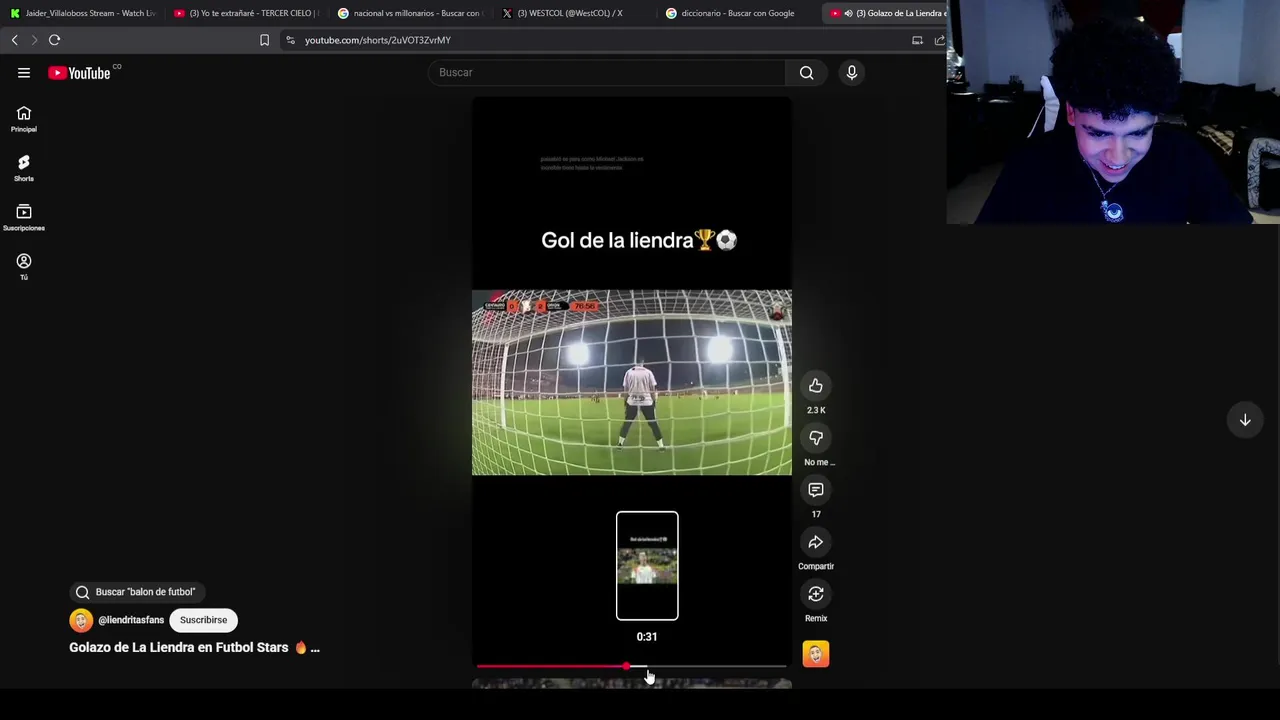Reload the current page
The height and width of the screenshot is (720, 1280).
[x=55, y=40]
